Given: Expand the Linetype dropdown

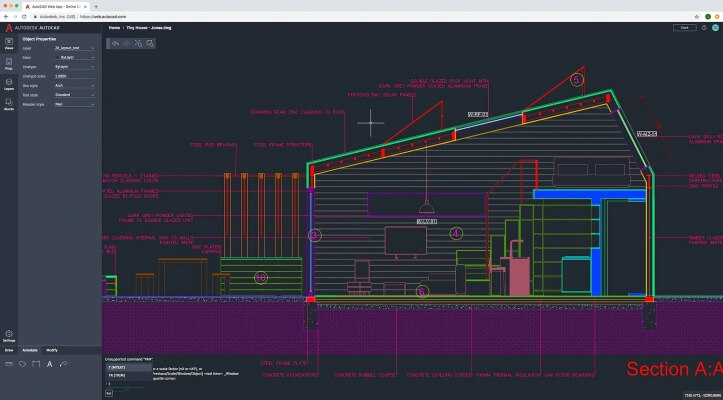Looking at the screenshot, I should click(74, 66).
